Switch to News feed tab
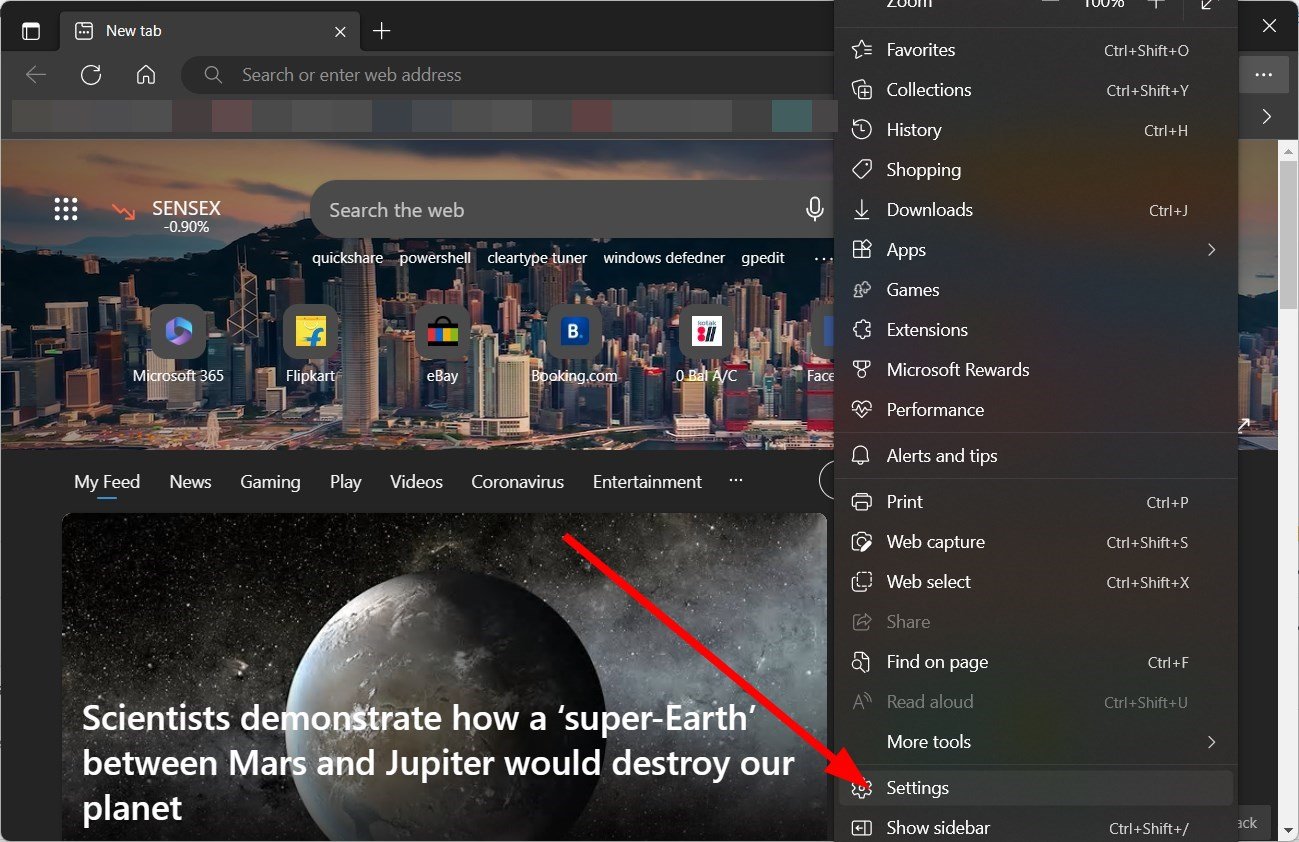The width and height of the screenshot is (1299, 842). 190,482
